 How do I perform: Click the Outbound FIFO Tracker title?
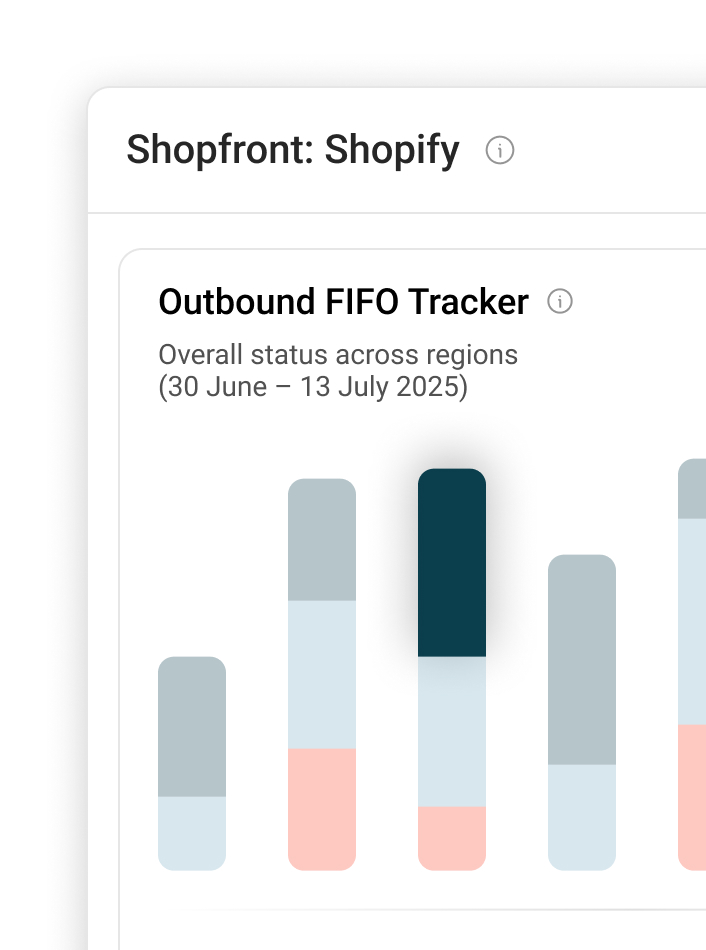[x=343, y=301]
